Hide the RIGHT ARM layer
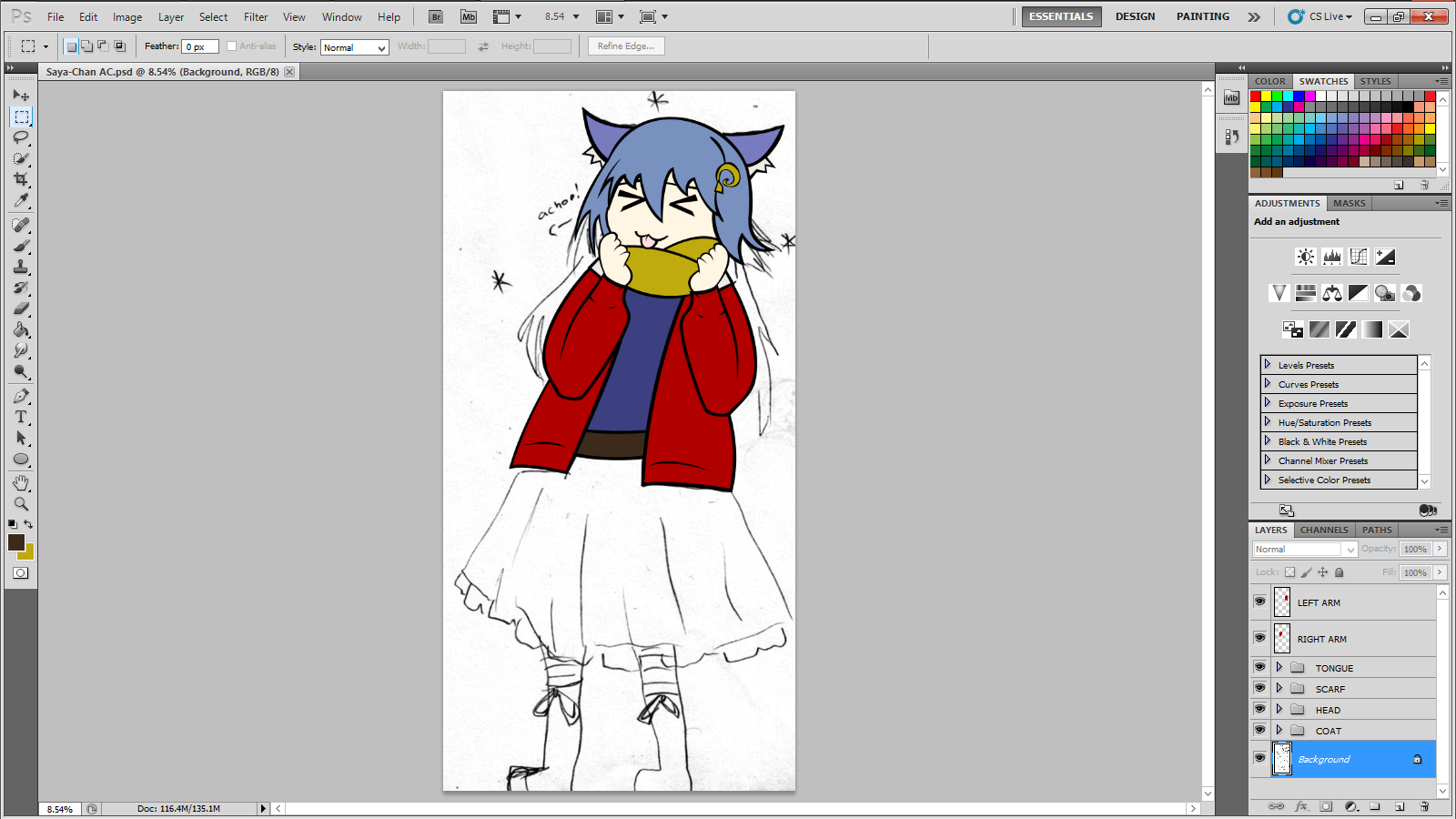Screen dimensions: 1456x819 pyautogui.click(x=1259, y=638)
